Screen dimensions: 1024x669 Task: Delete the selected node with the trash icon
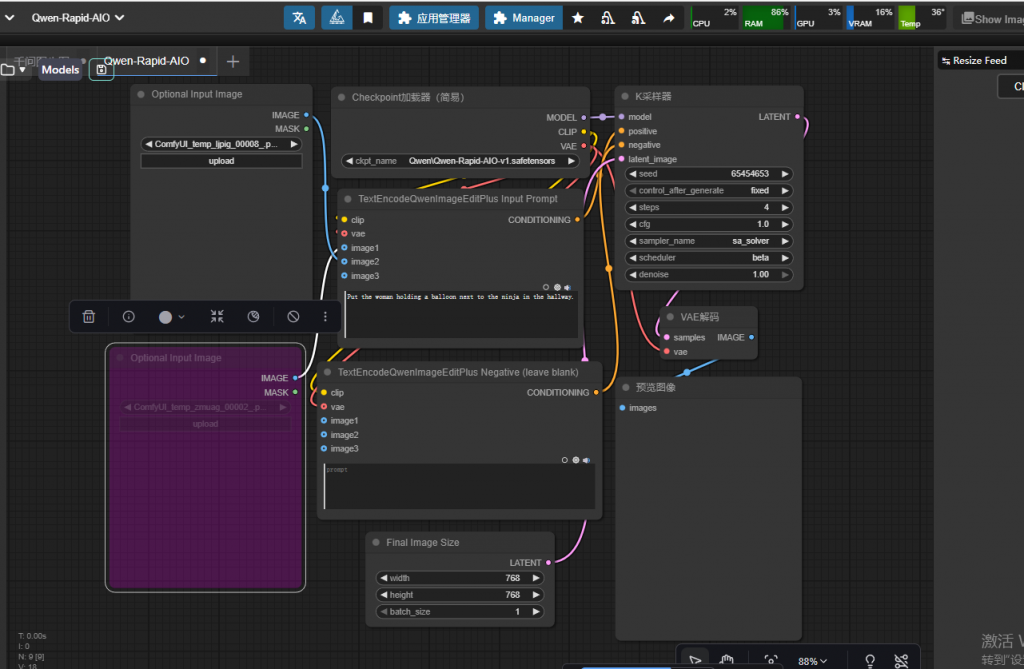click(x=89, y=316)
